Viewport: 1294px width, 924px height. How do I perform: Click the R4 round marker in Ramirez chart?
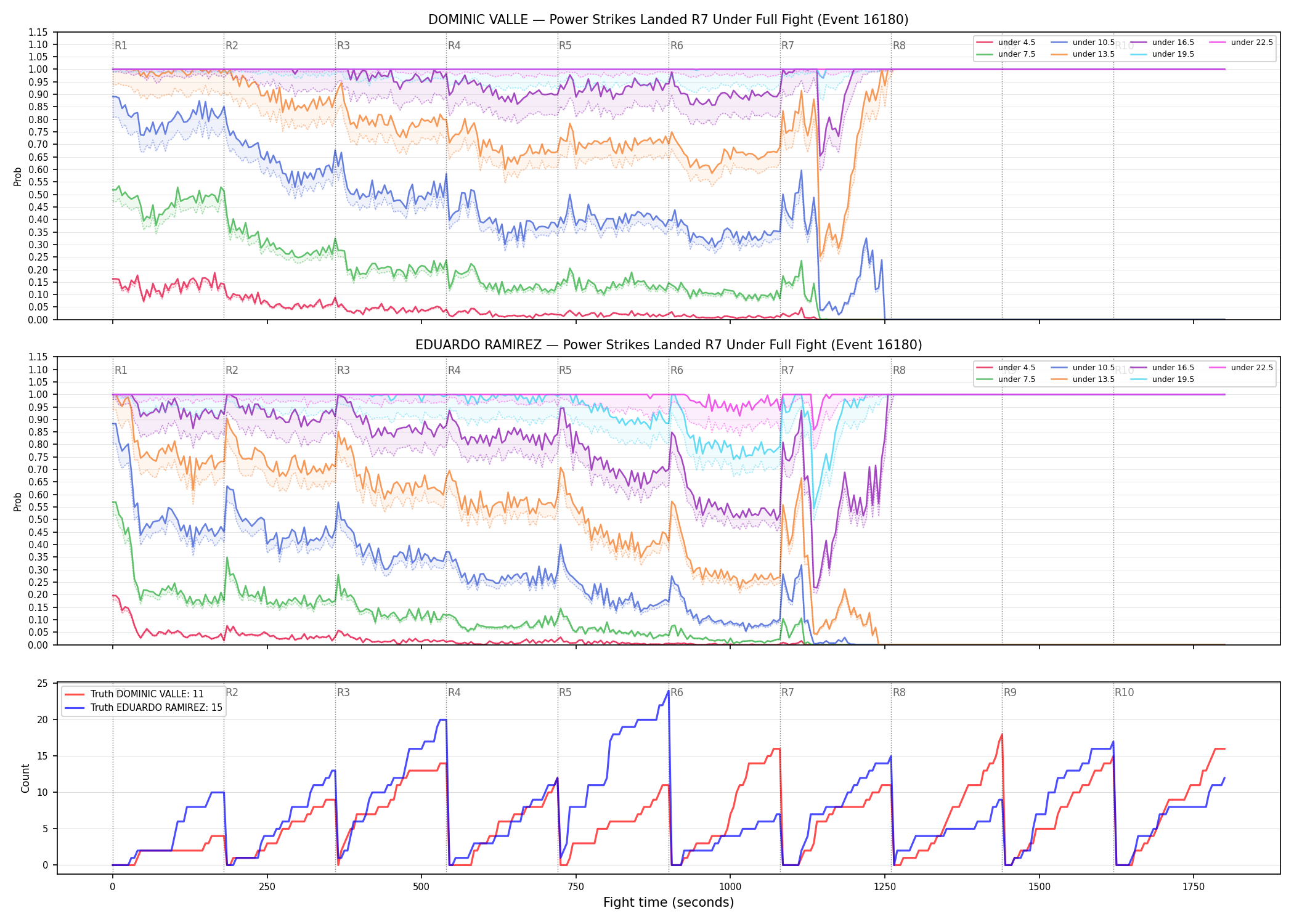point(454,370)
